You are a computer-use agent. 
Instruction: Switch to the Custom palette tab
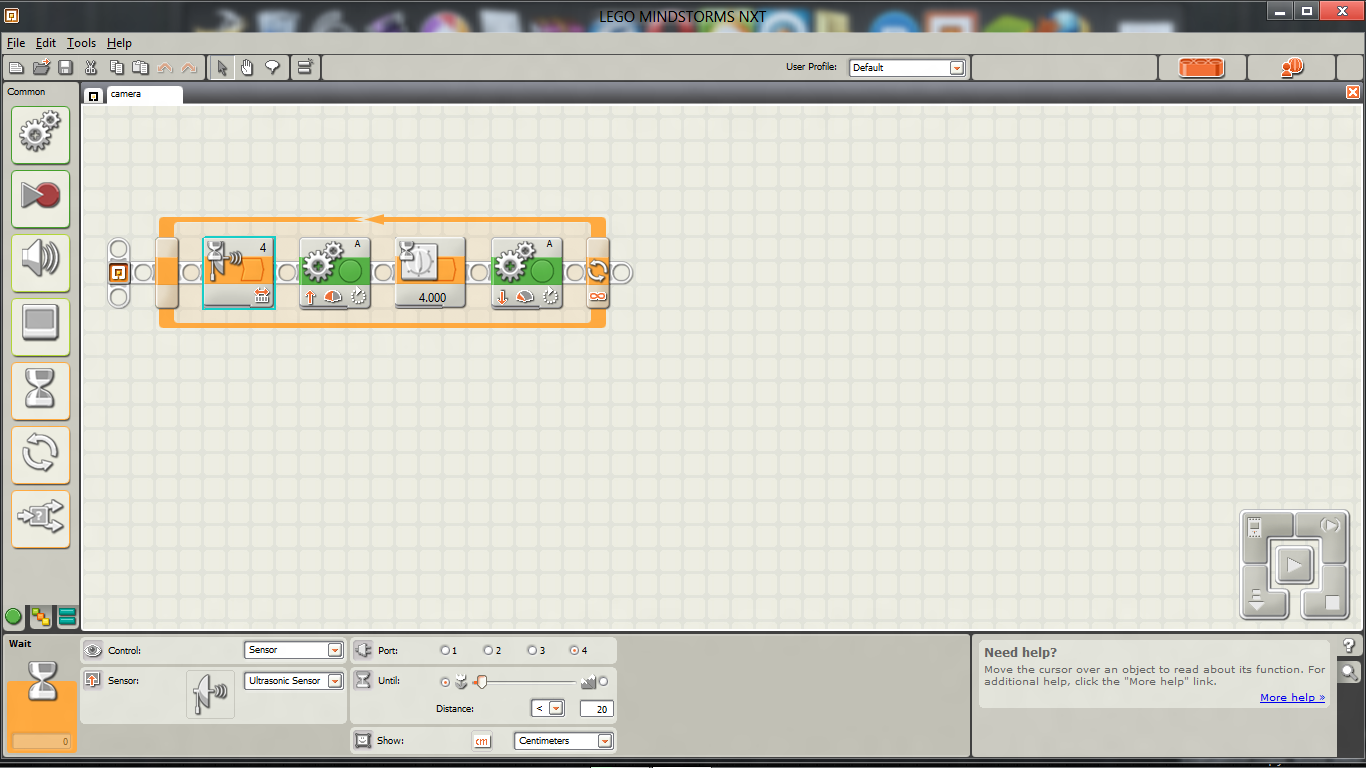coord(67,617)
